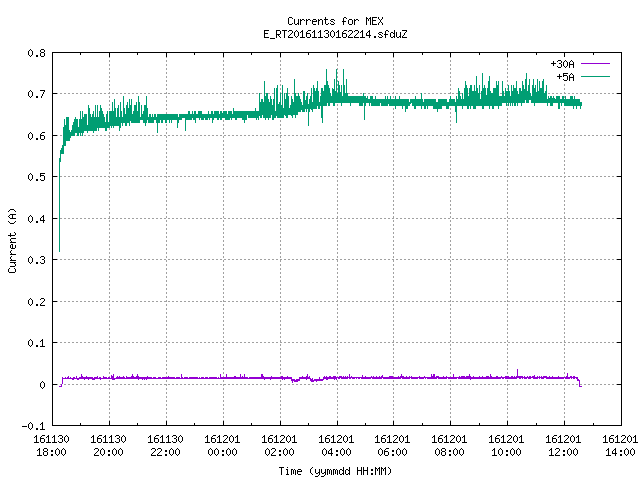The height and width of the screenshot is (480, 640).
Task: Click the '+30A' legend label
Action: [x=562, y=64]
